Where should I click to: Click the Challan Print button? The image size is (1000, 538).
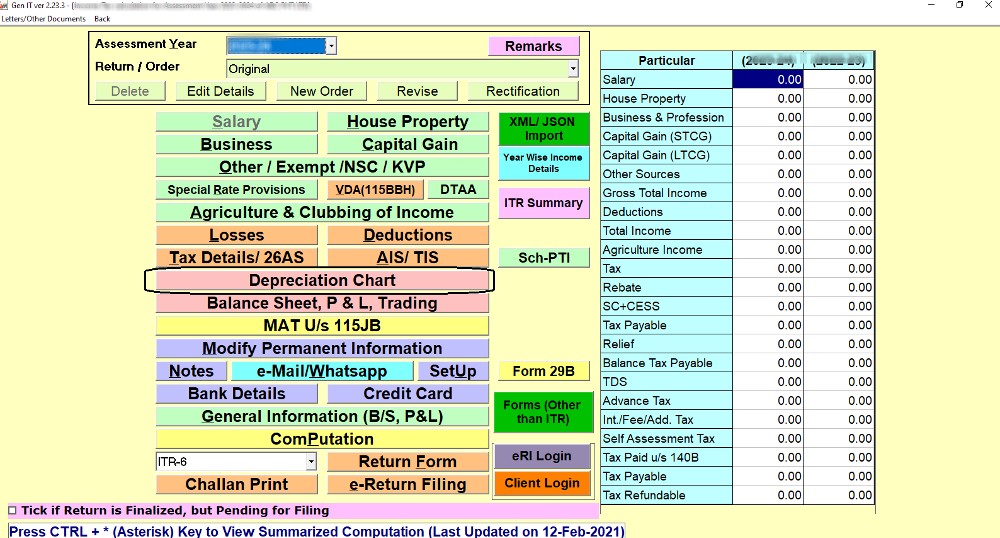[x=236, y=485]
